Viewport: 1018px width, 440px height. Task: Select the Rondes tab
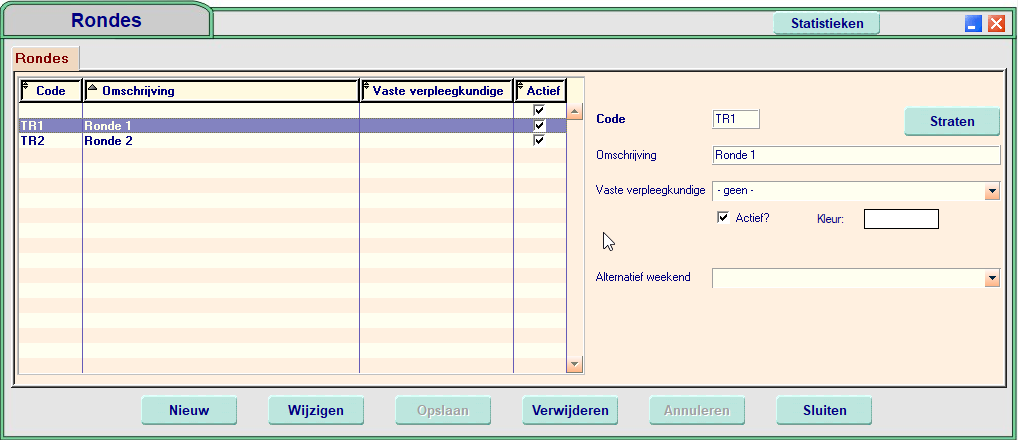pos(42,58)
